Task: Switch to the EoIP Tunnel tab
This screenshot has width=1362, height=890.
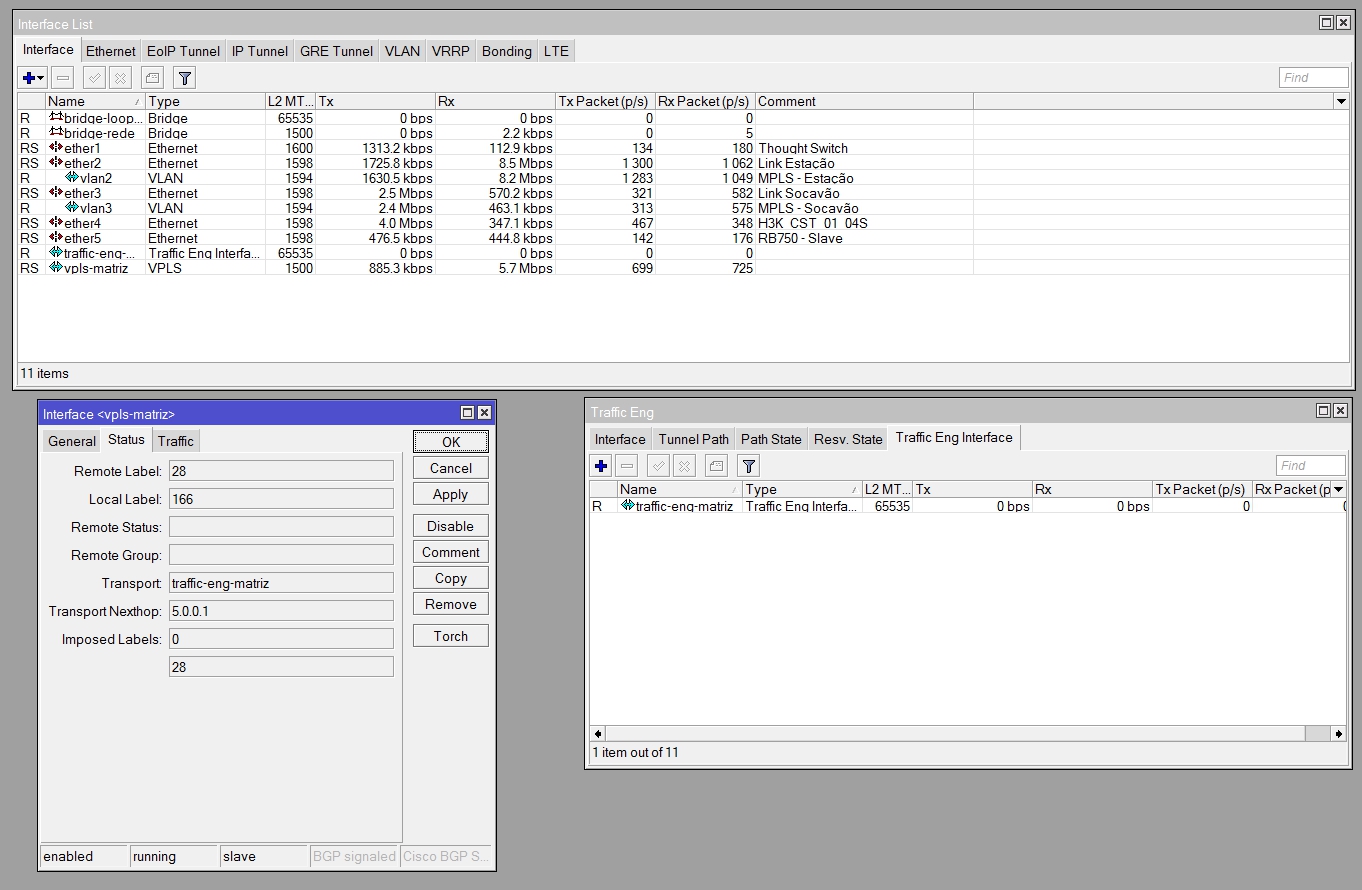Action: pyautogui.click(x=183, y=51)
